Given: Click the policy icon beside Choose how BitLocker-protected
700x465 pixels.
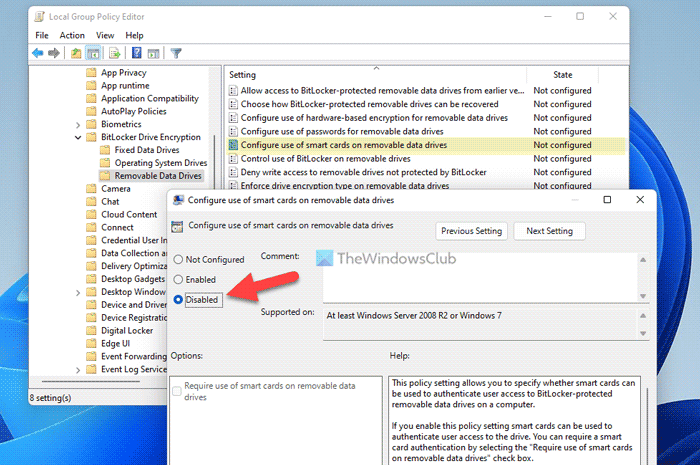Looking at the screenshot, I should [233, 104].
